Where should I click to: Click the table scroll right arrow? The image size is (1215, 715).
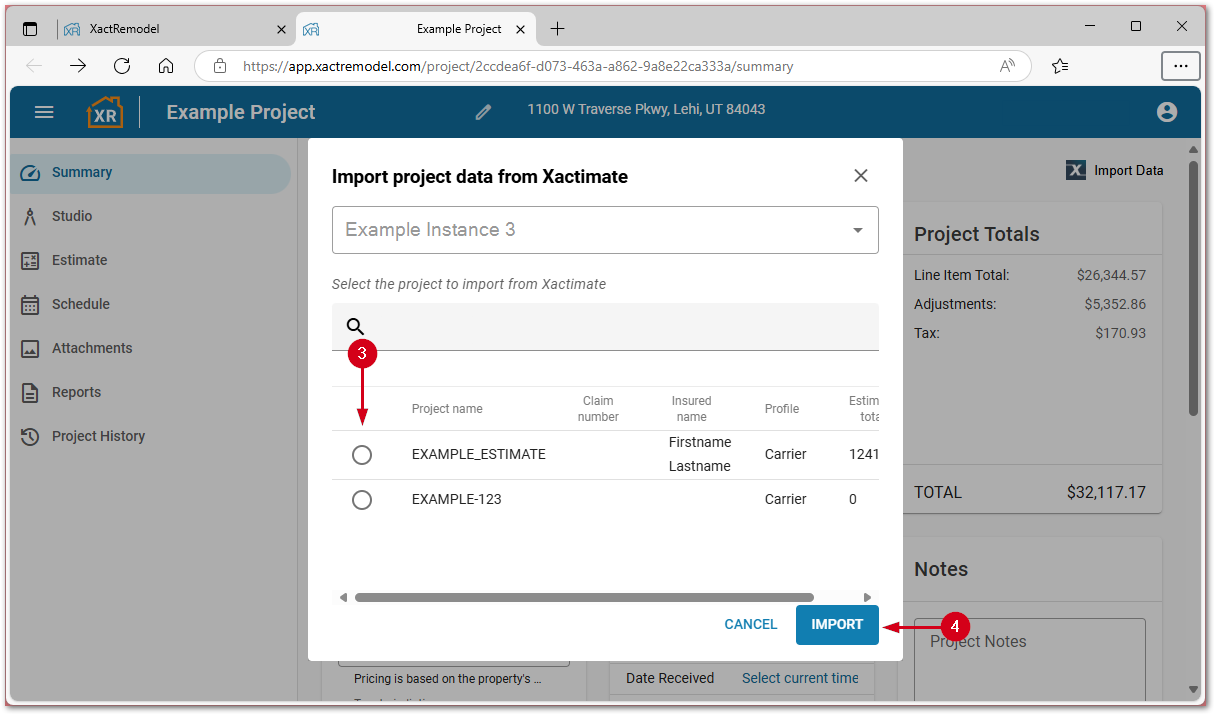(867, 598)
